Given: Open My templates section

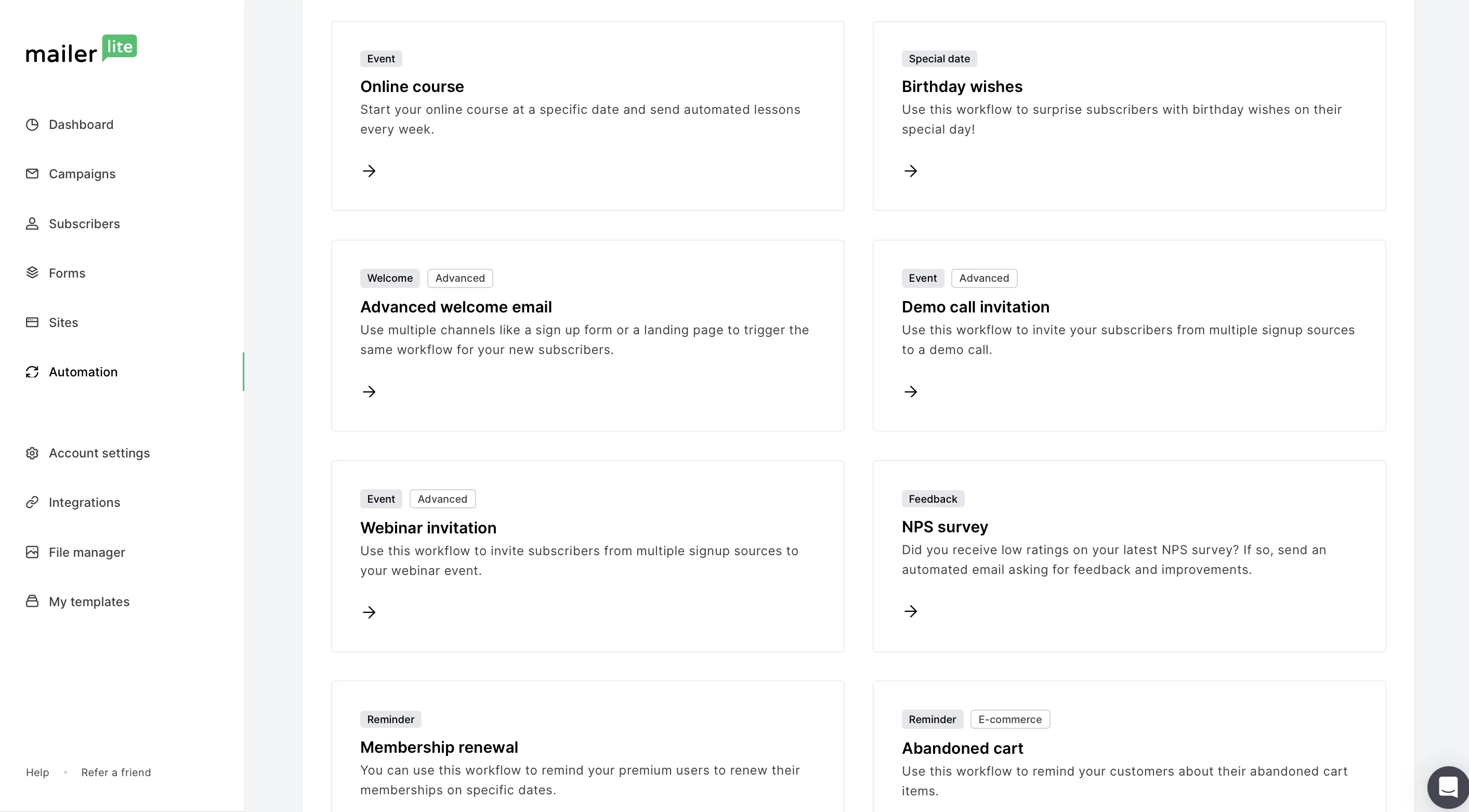Looking at the screenshot, I should (x=89, y=601).
